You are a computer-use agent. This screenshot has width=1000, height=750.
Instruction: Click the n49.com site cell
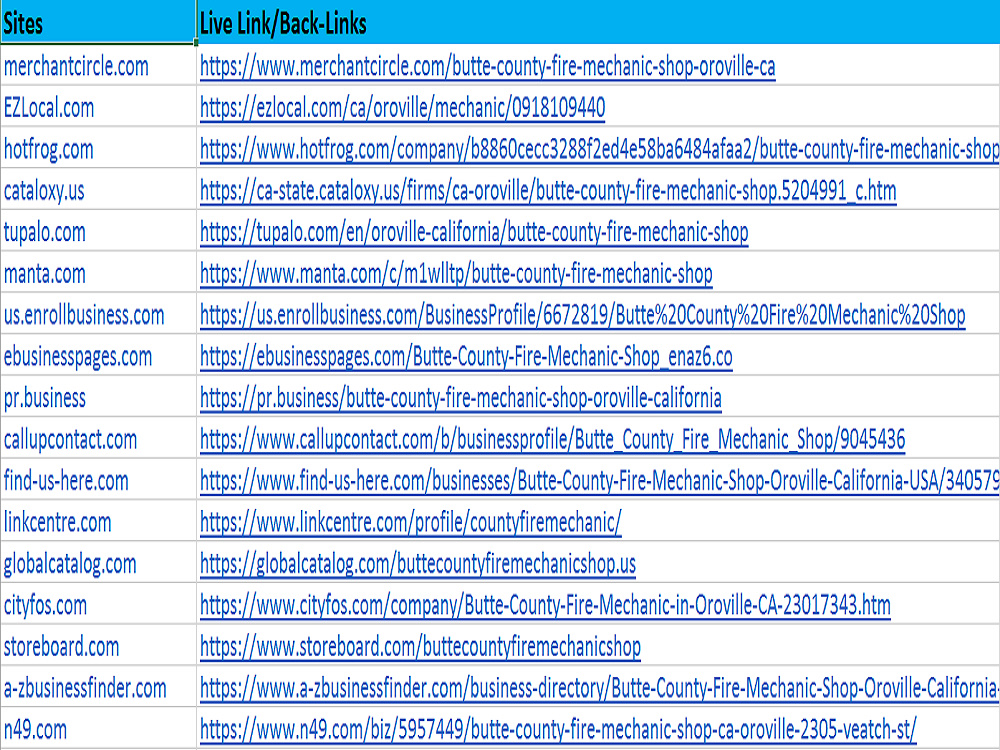coord(98,728)
